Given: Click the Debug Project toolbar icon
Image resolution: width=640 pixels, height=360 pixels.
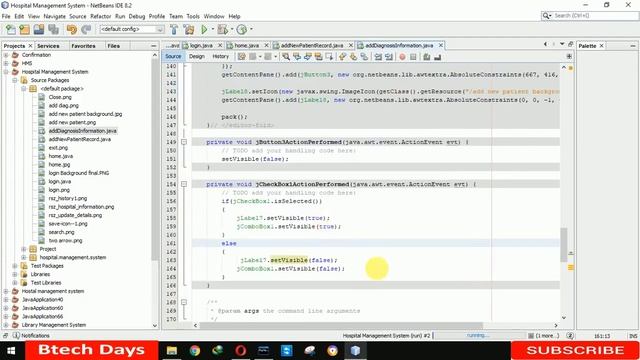Looking at the screenshot, I should pyautogui.click(x=222, y=29).
